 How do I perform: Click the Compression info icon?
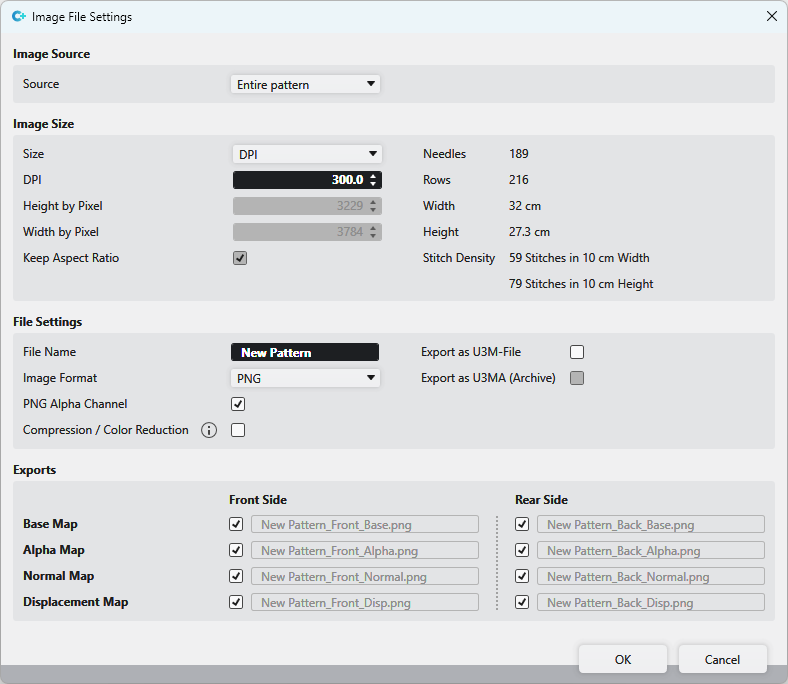(x=209, y=431)
